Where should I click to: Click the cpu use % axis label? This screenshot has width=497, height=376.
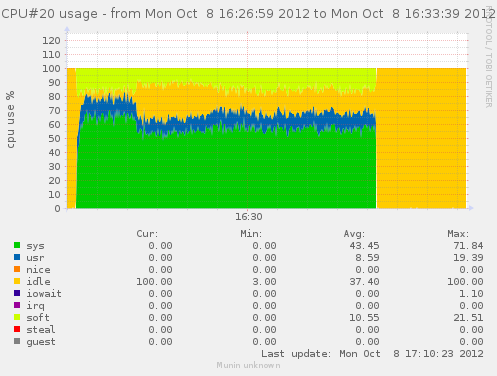11,119
